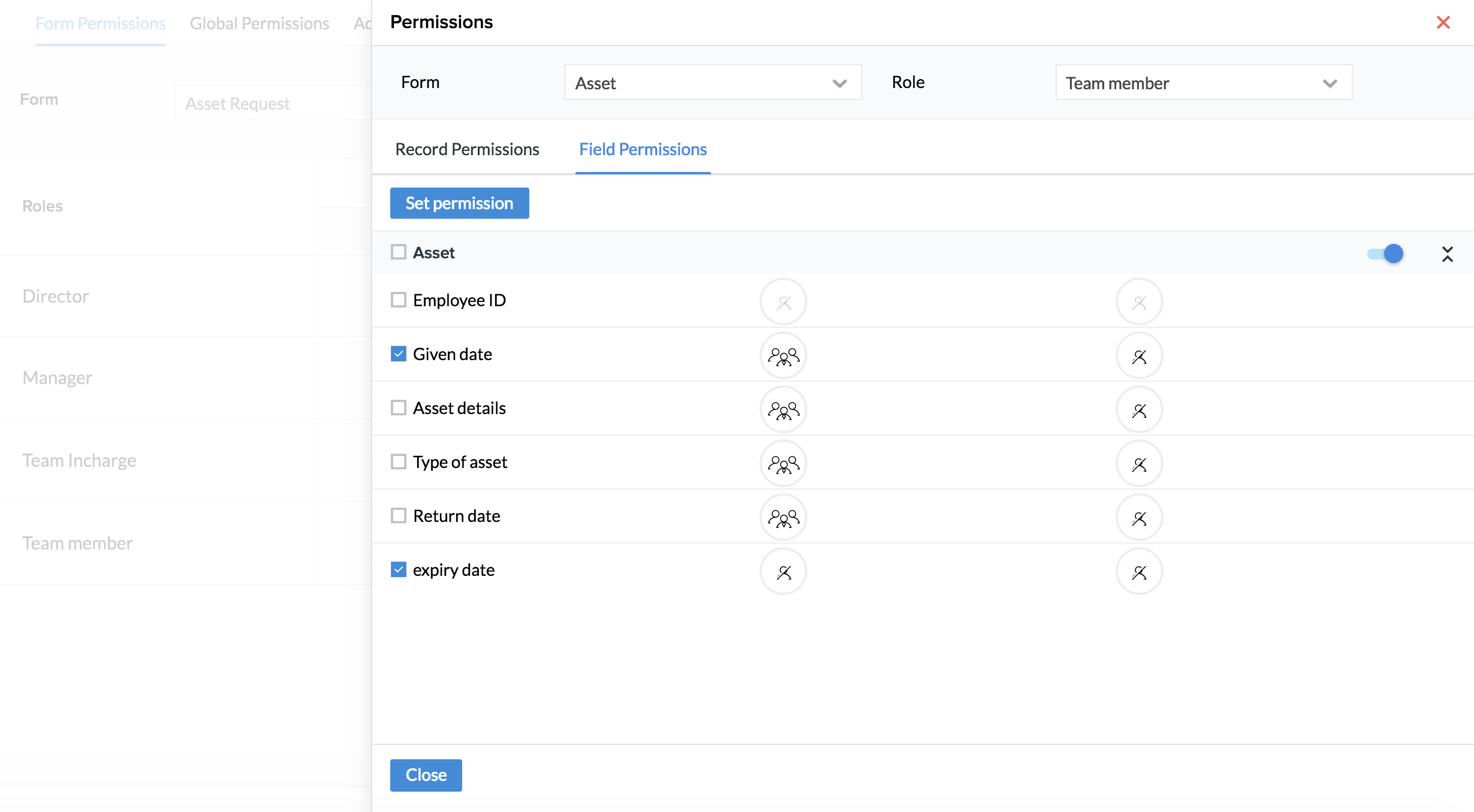The width and height of the screenshot is (1474, 812).
Task: Close the Permissions panel with the red X
Action: pyautogui.click(x=1443, y=22)
